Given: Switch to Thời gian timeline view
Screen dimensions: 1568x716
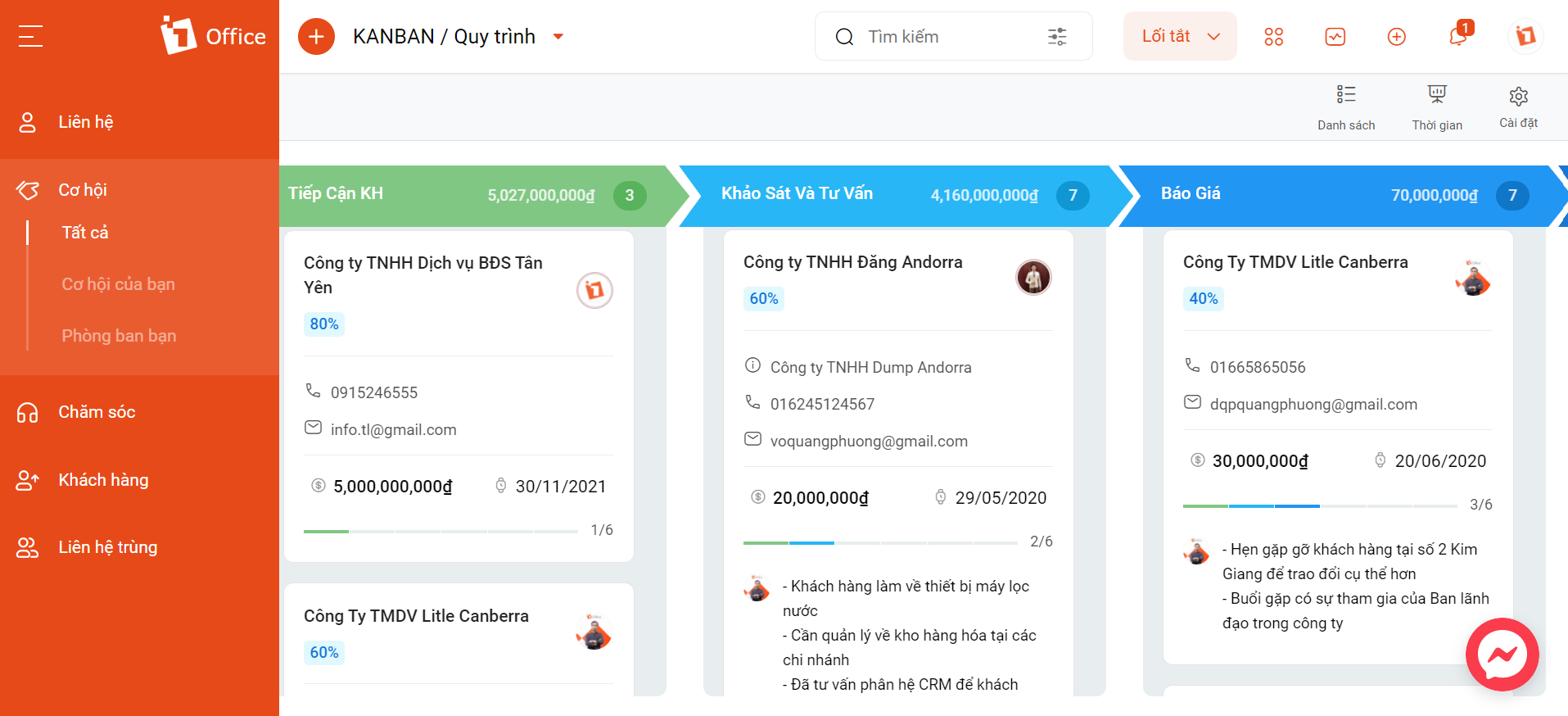Looking at the screenshot, I should click(1437, 107).
